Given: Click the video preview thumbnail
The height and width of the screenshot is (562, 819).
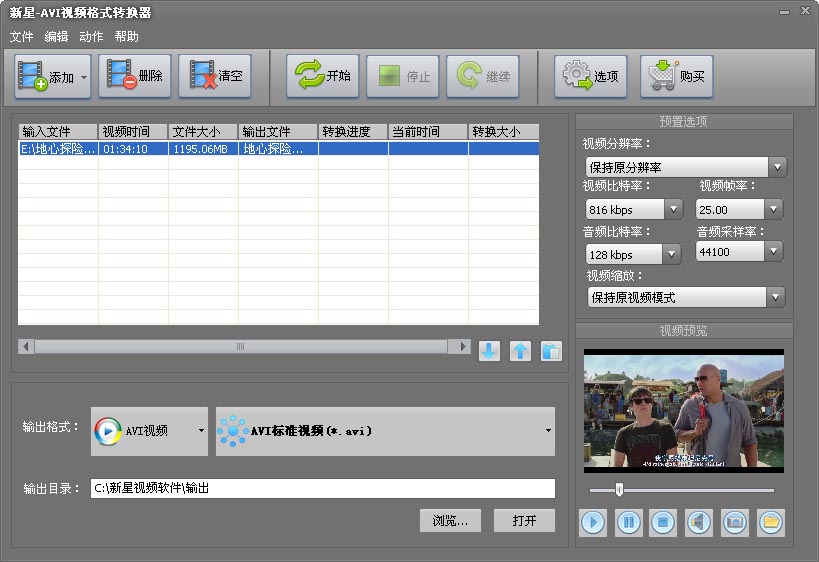Looking at the screenshot, I should 684,411.
